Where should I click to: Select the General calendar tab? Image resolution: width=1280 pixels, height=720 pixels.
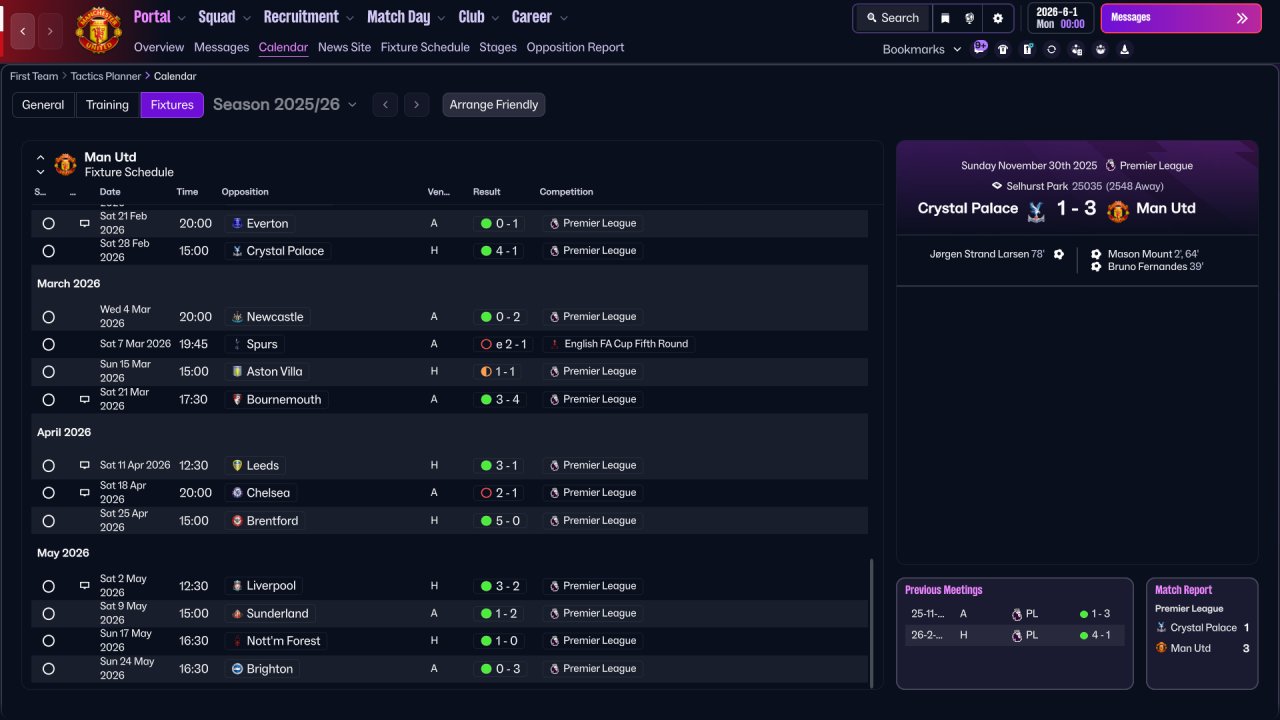[x=43, y=105]
